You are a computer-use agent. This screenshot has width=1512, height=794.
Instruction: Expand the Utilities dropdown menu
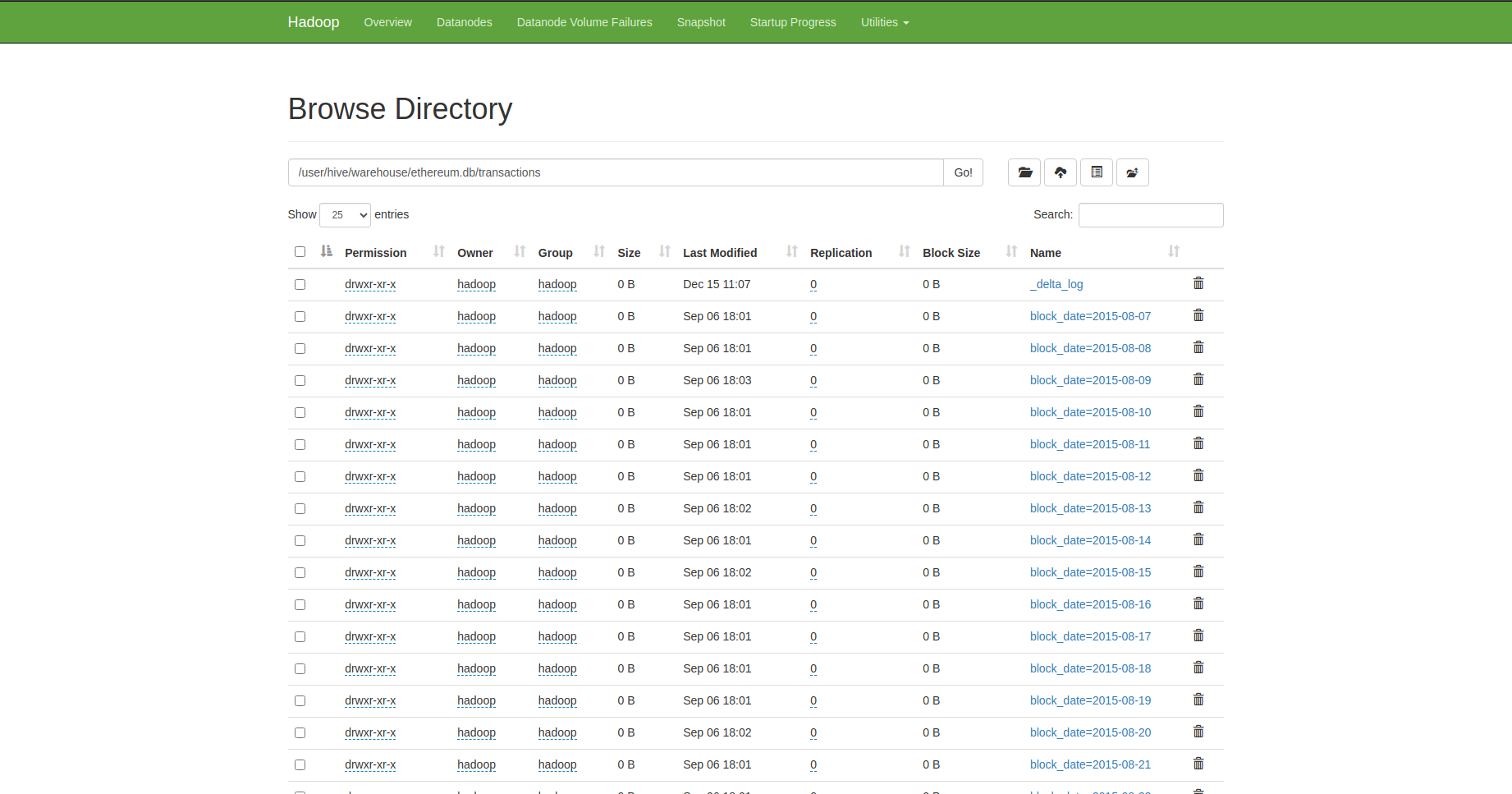pyautogui.click(x=885, y=22)
